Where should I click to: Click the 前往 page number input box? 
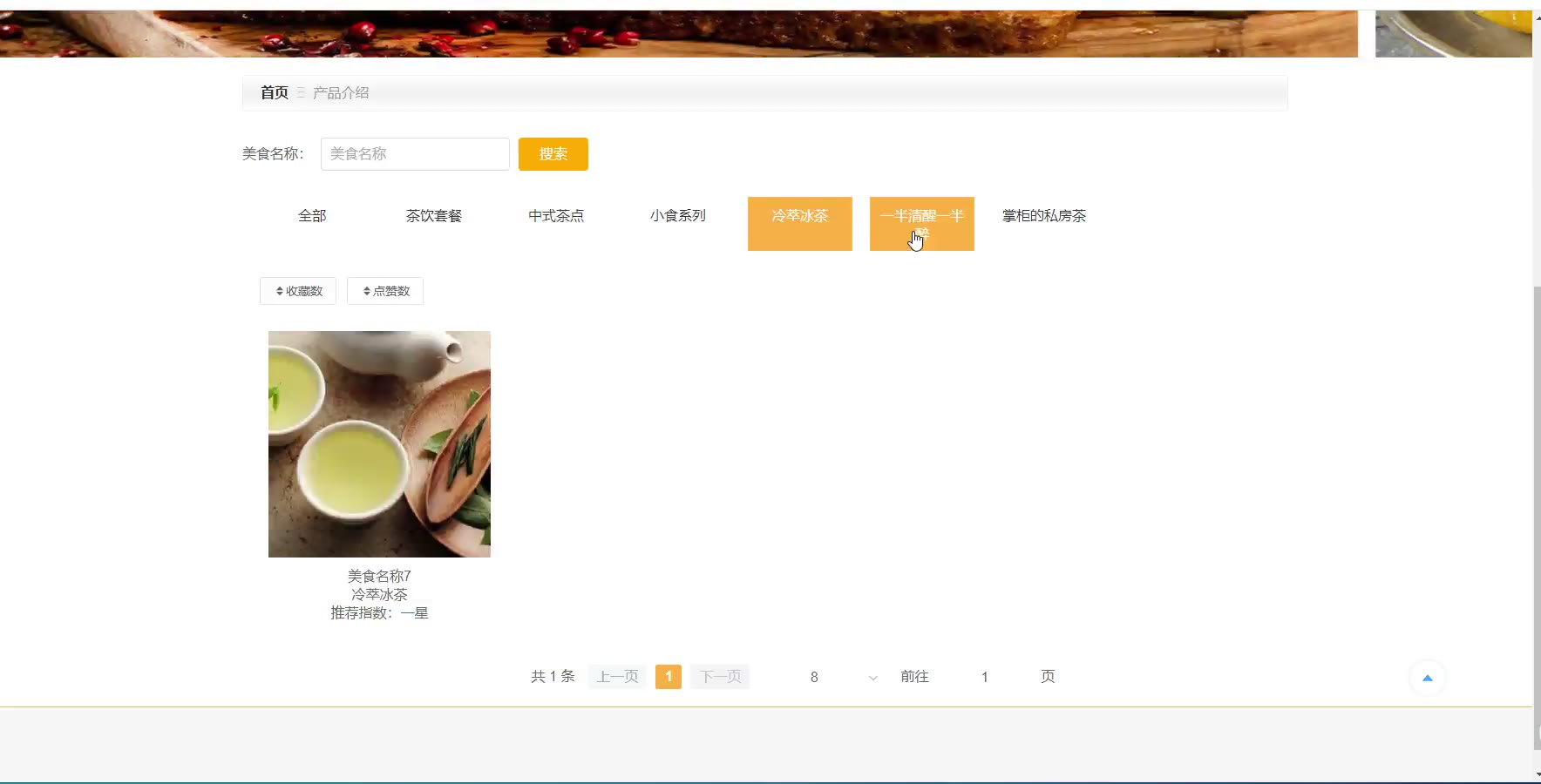click(x=985, y=677)
